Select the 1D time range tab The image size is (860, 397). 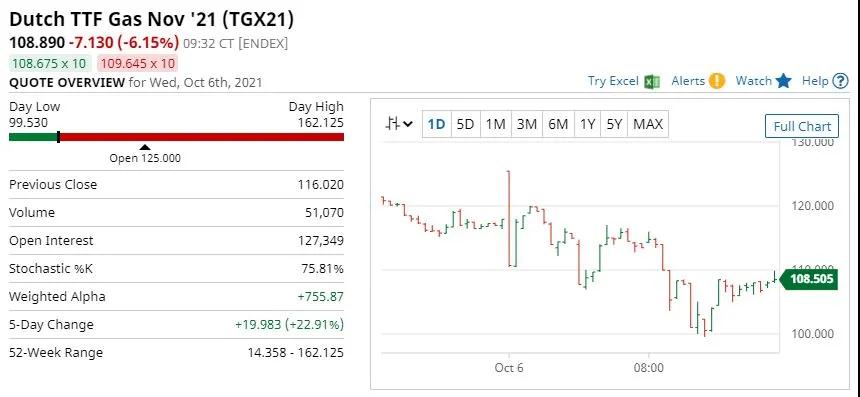pos(437,124)
